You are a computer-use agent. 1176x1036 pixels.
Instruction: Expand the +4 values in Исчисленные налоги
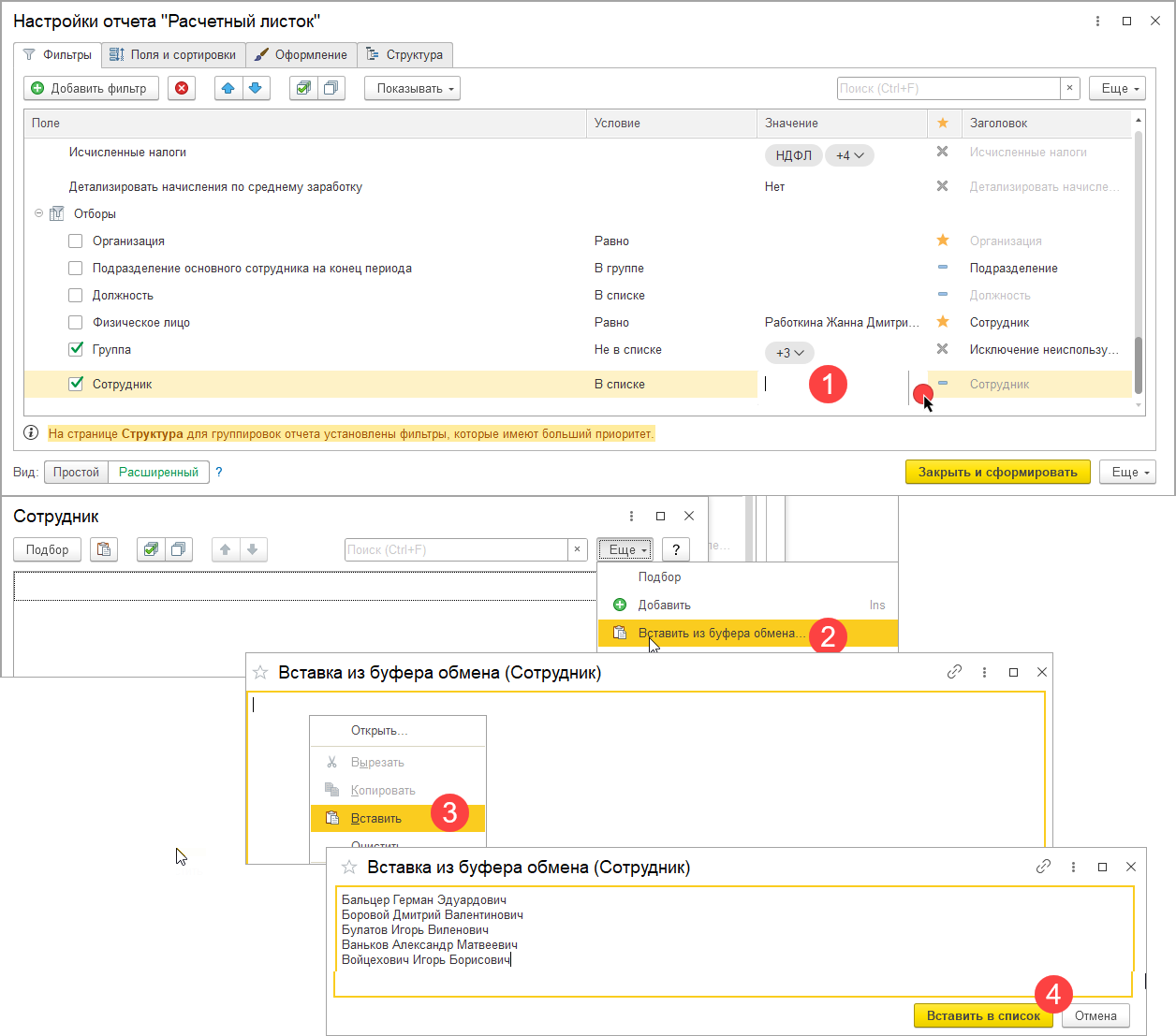tap(849, 155)
